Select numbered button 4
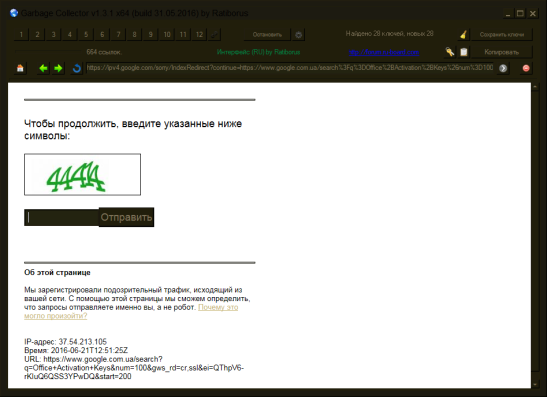 [x=70, y=35]
